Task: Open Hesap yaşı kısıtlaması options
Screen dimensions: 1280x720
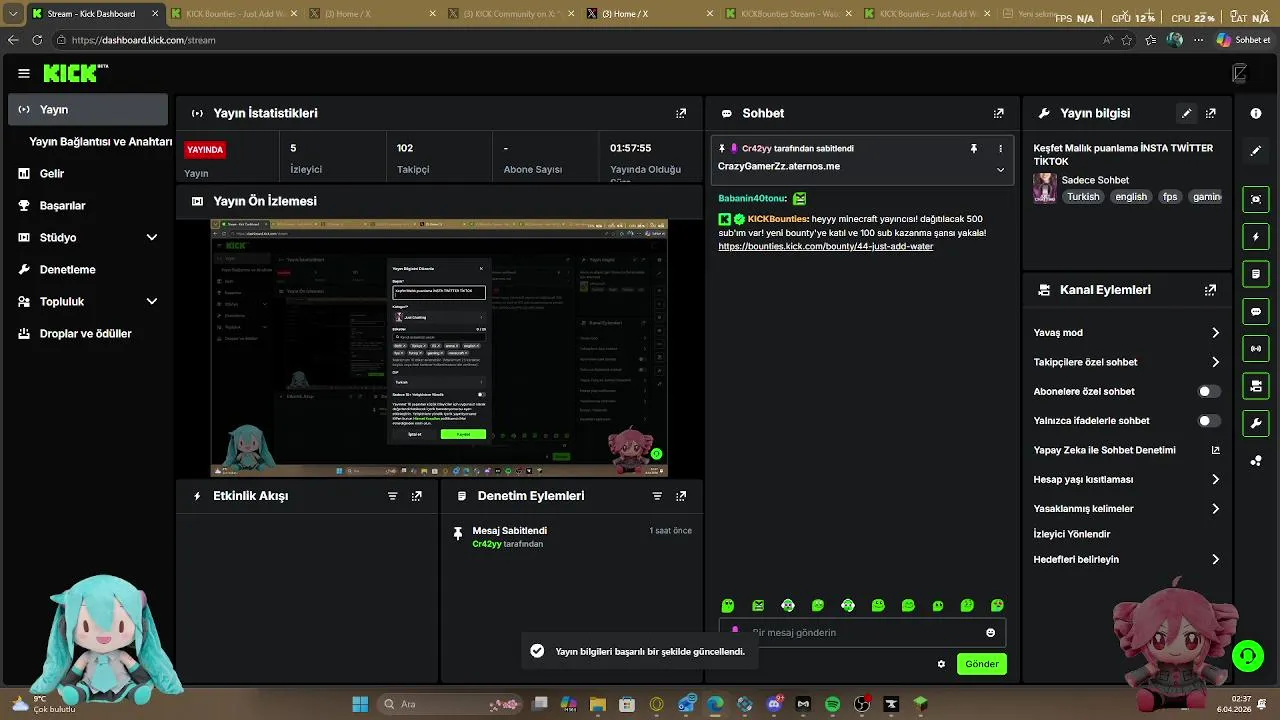Action: point(1127,480)
